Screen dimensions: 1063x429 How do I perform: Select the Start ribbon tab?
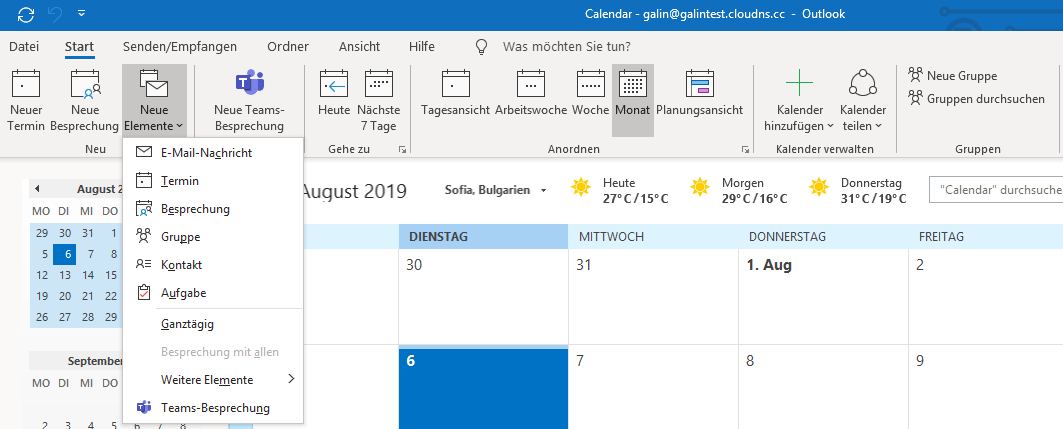79,47
